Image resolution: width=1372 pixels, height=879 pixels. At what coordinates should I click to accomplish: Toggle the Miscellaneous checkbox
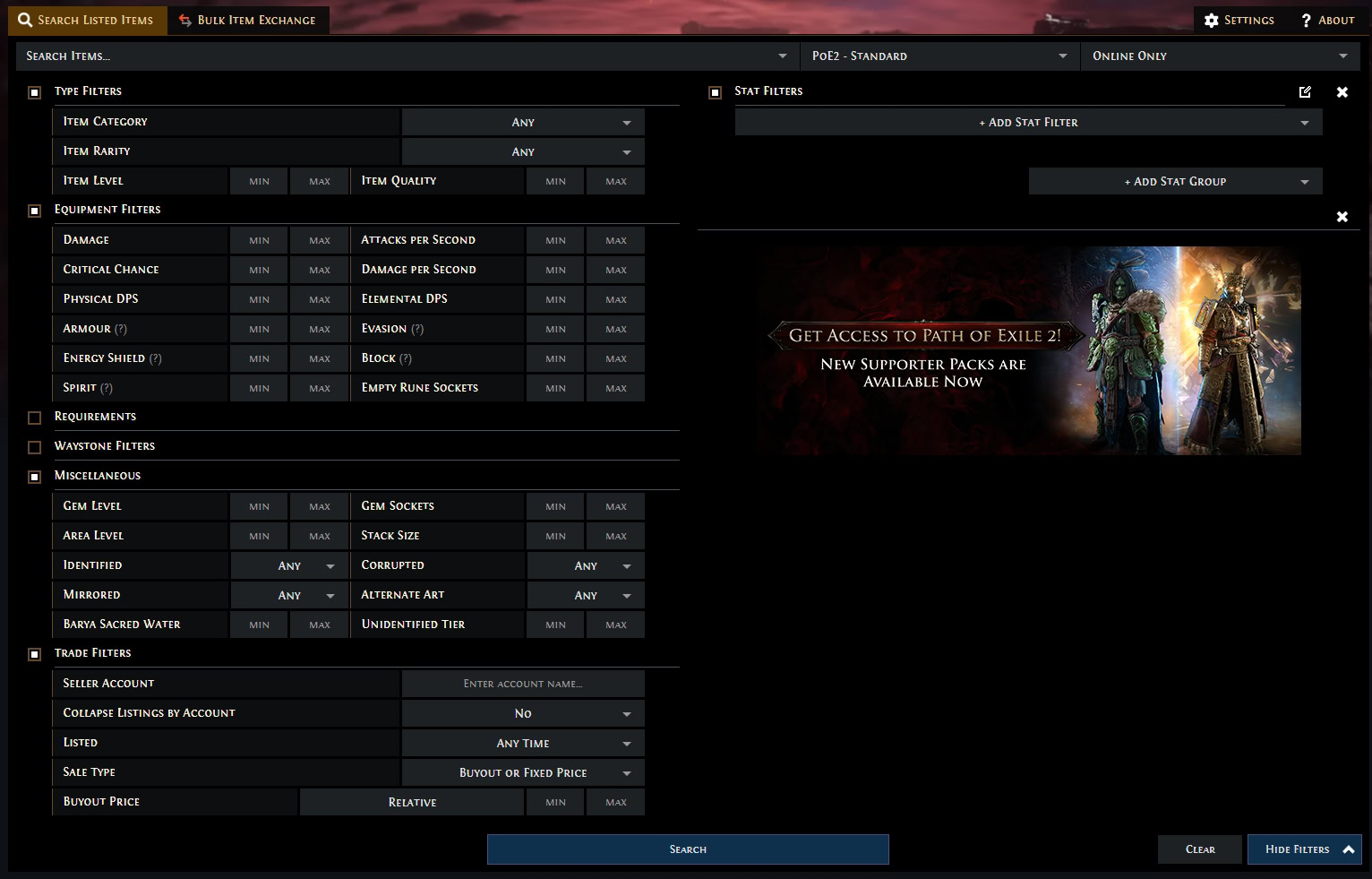coord(35,477)
